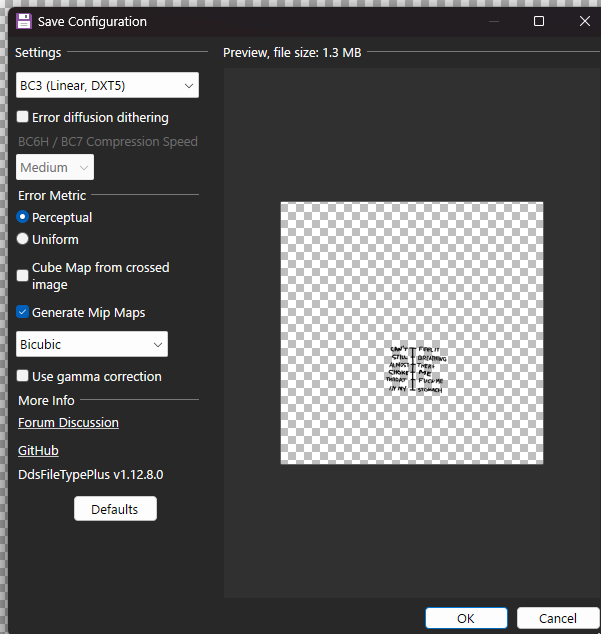Close the Save Configuration dialog
This screenshot has width=601, height=634.
585,21
